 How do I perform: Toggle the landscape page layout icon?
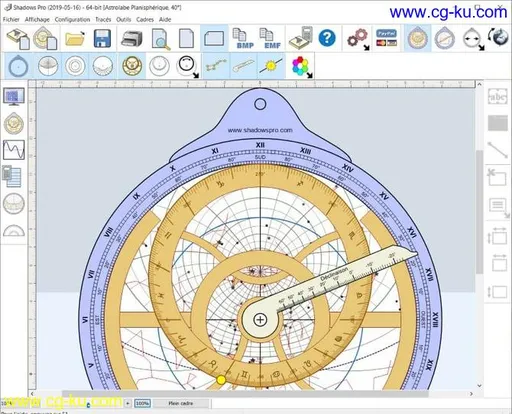pyautogui.click(x=214, y=39)
